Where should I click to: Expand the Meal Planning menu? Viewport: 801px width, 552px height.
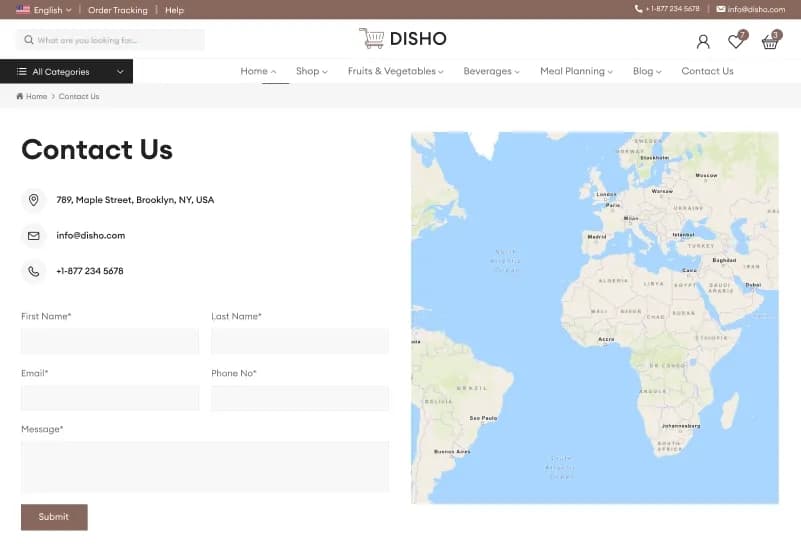tap(576, 71)
